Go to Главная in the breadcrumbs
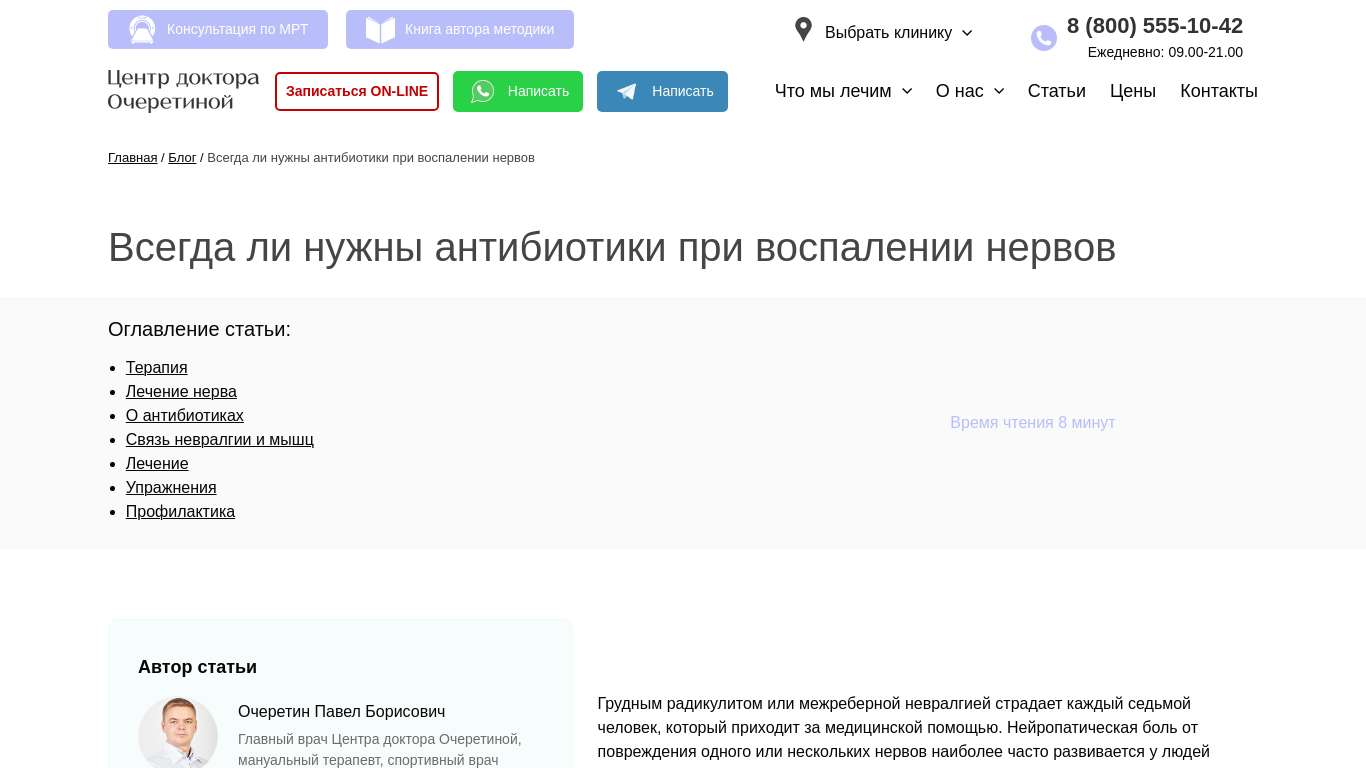Viewport: 1366px width, 768px height. (x=132, y=158)
